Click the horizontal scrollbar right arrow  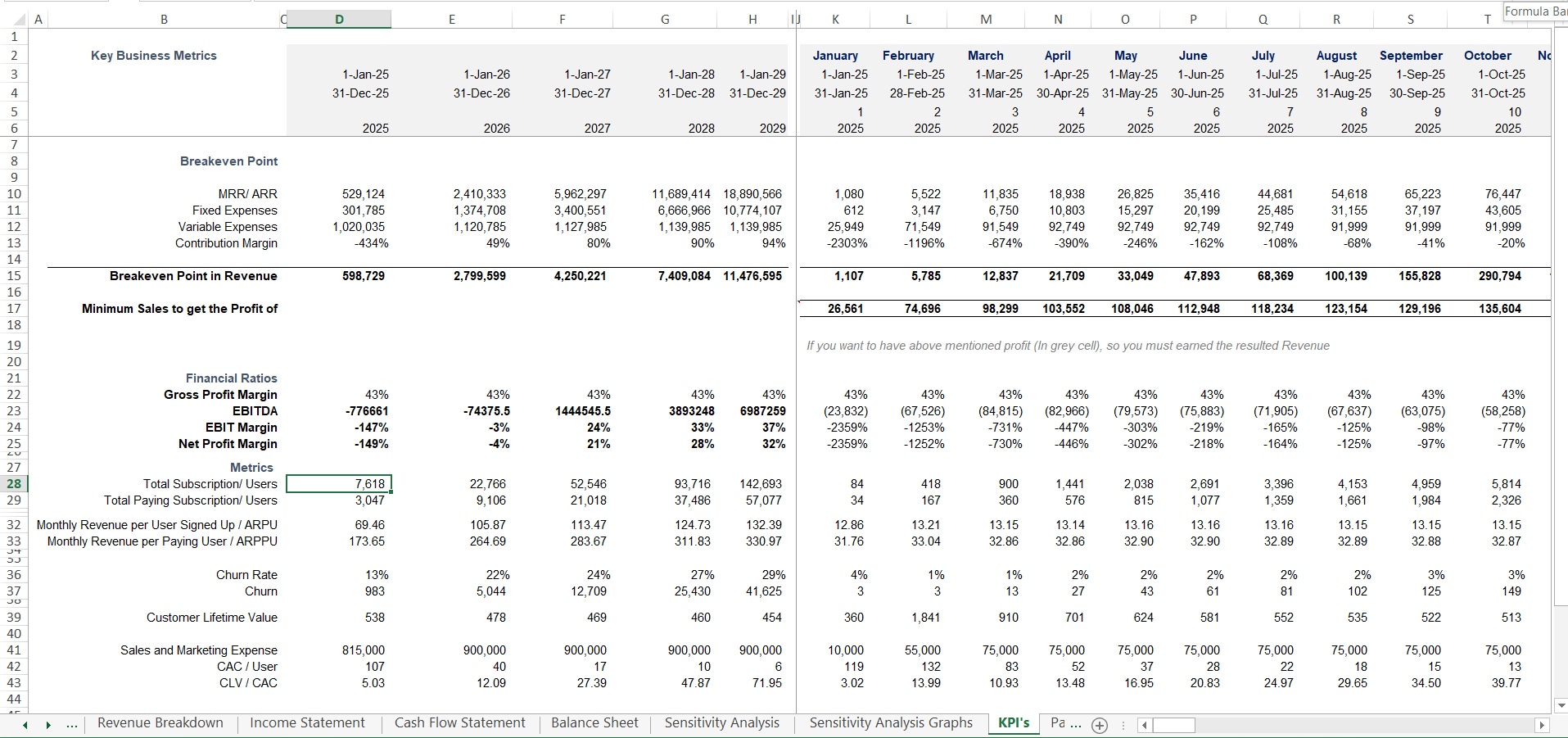[x=1542, y=725]
